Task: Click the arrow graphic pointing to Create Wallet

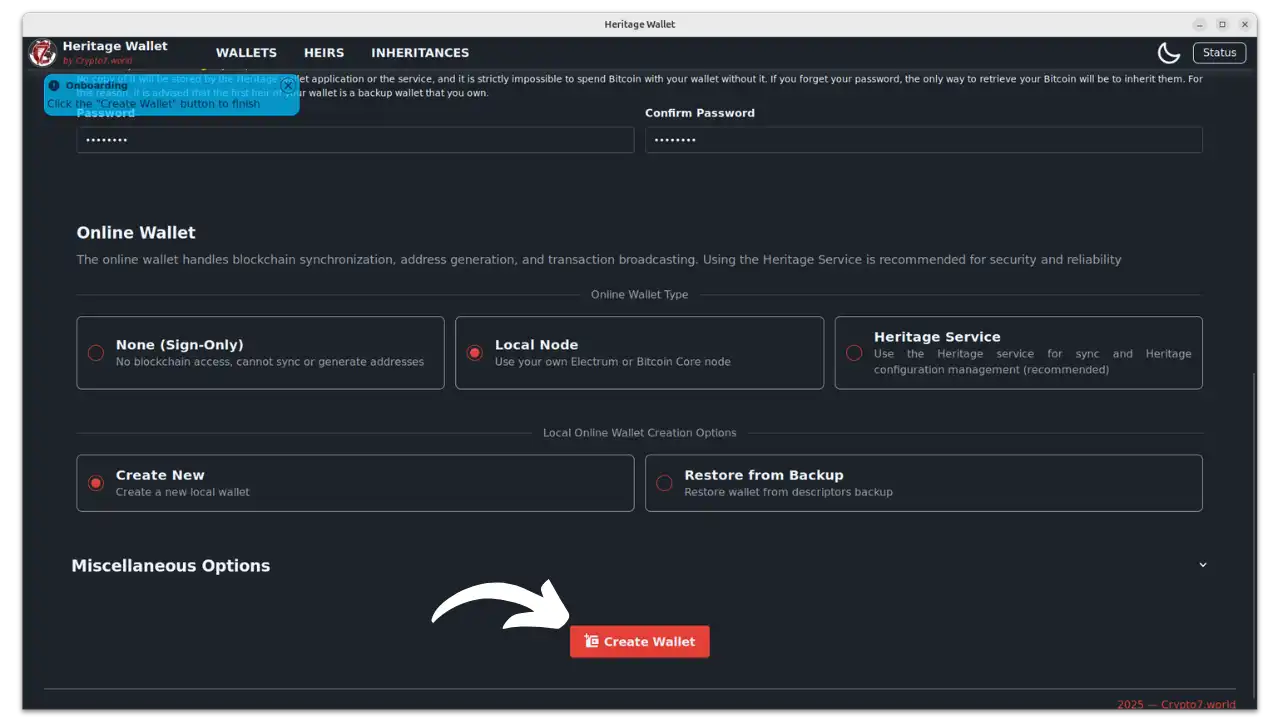Action: [x=500, y=600]
